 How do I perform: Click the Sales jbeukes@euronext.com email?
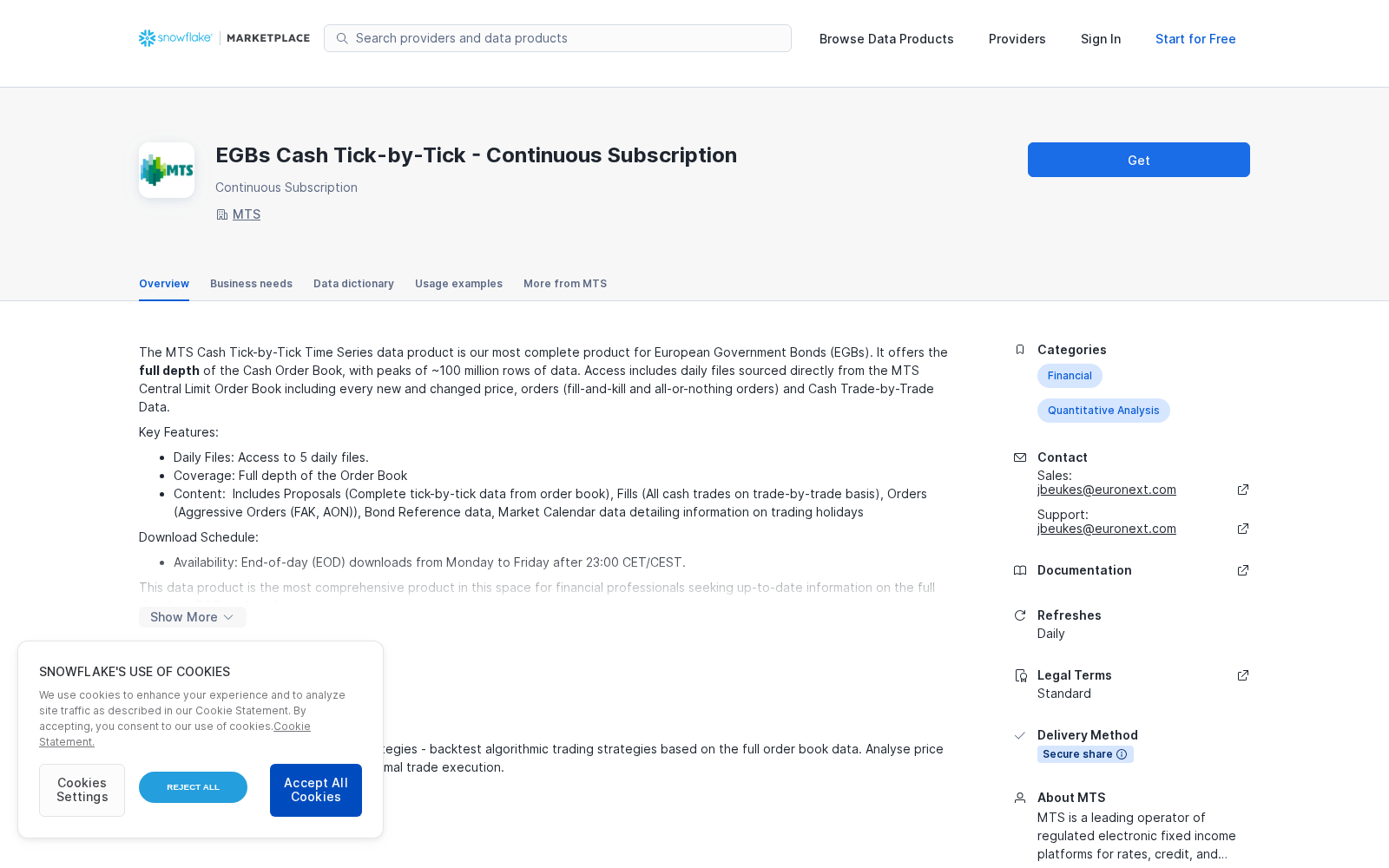coord(1107,490)
